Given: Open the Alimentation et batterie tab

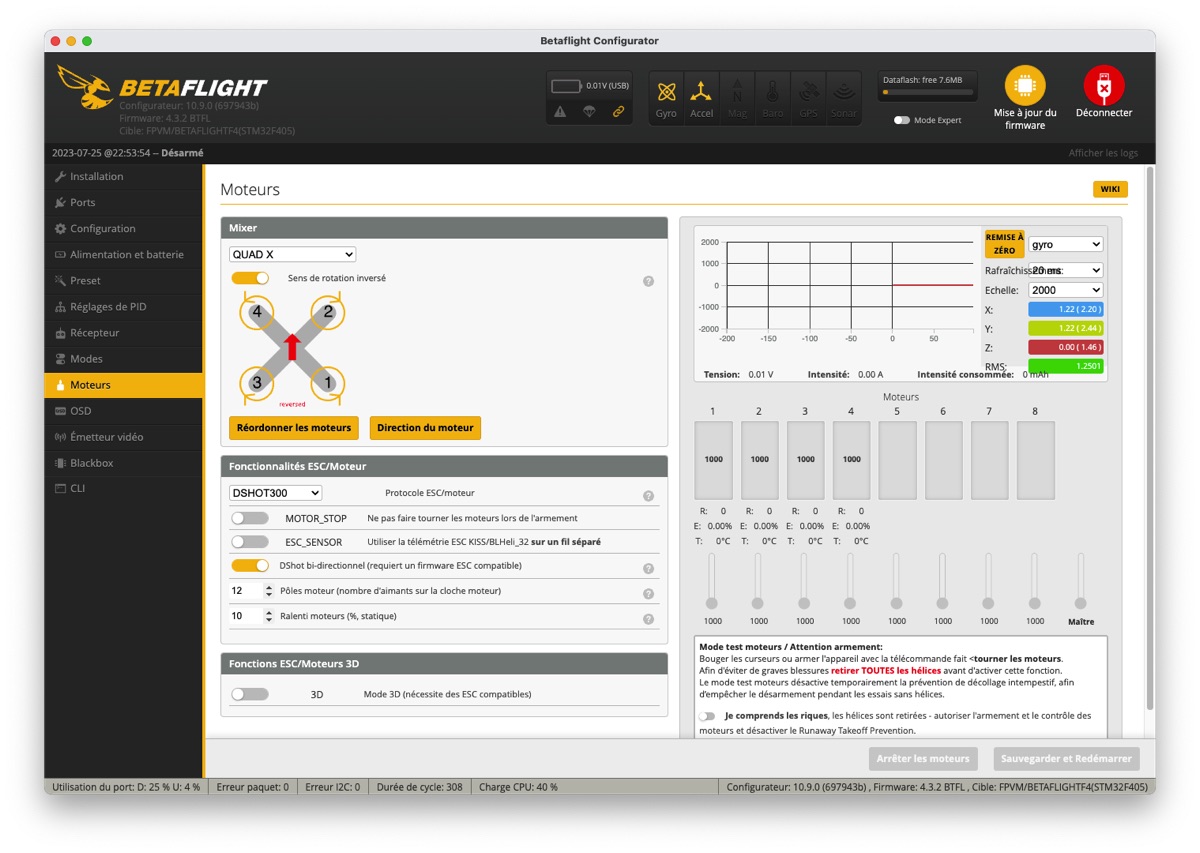Looking at the screenshot, I should [124, 254].
